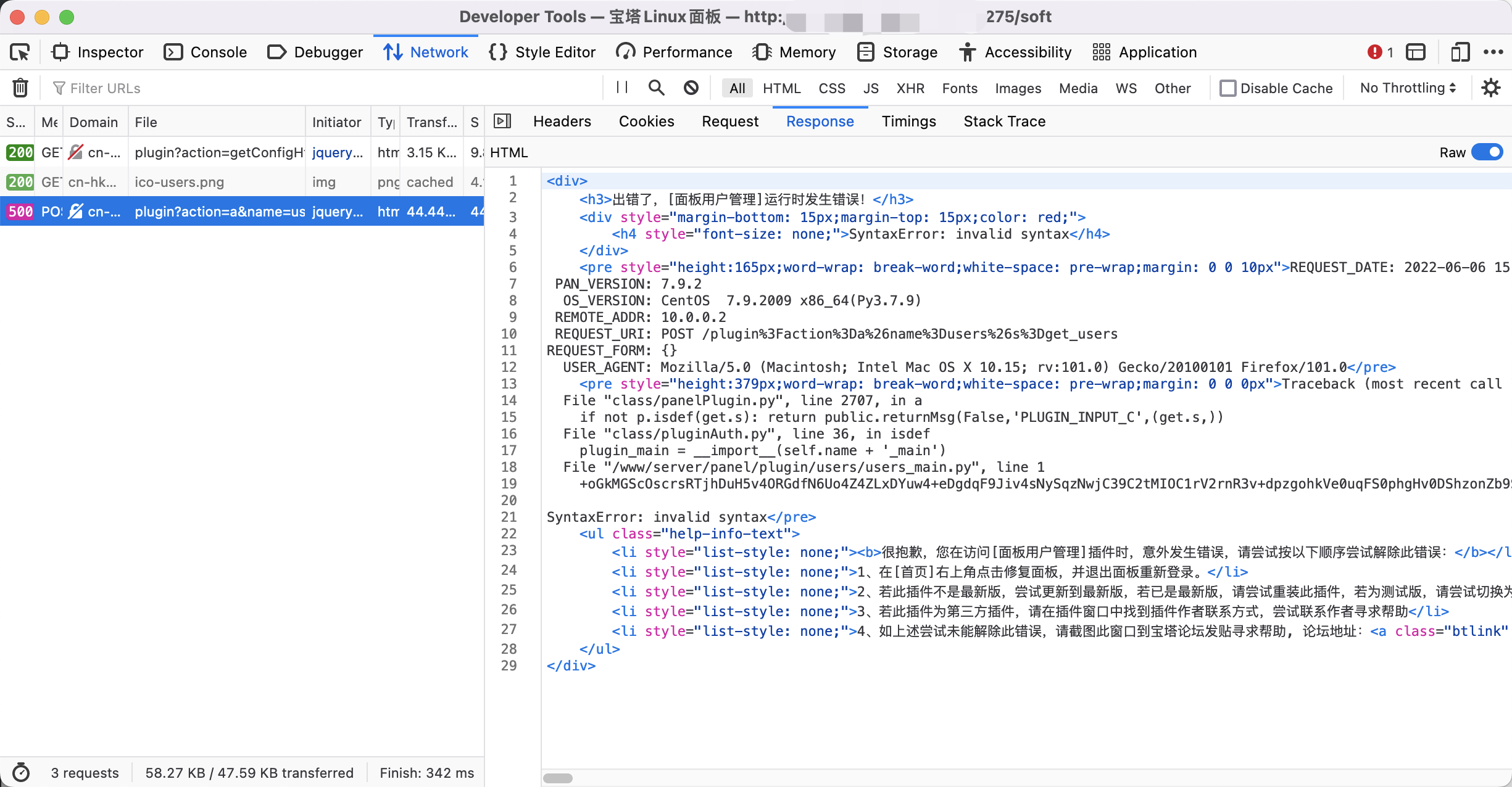Open the Cookies tab for this request
Screen dimensions: 1512x787
646,121
